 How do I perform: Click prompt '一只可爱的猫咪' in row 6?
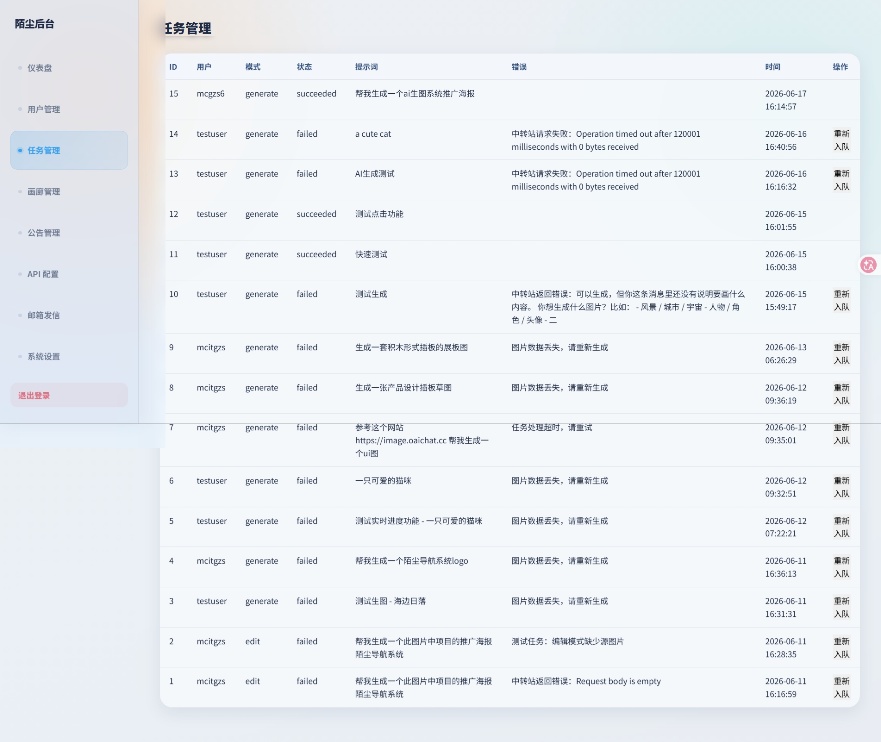(383, 481)
